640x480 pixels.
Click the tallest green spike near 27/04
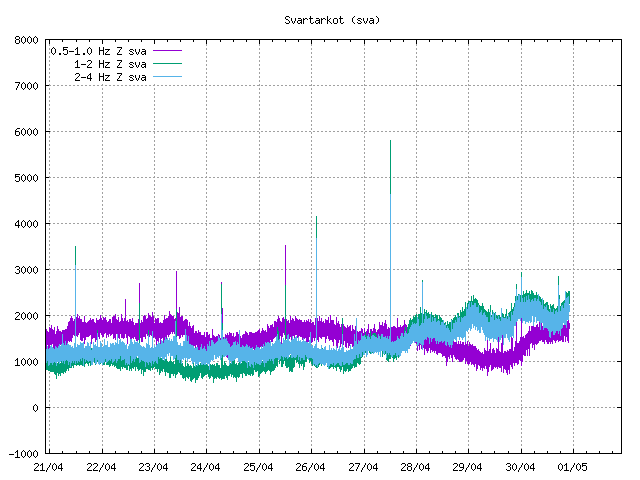[390, 167]
